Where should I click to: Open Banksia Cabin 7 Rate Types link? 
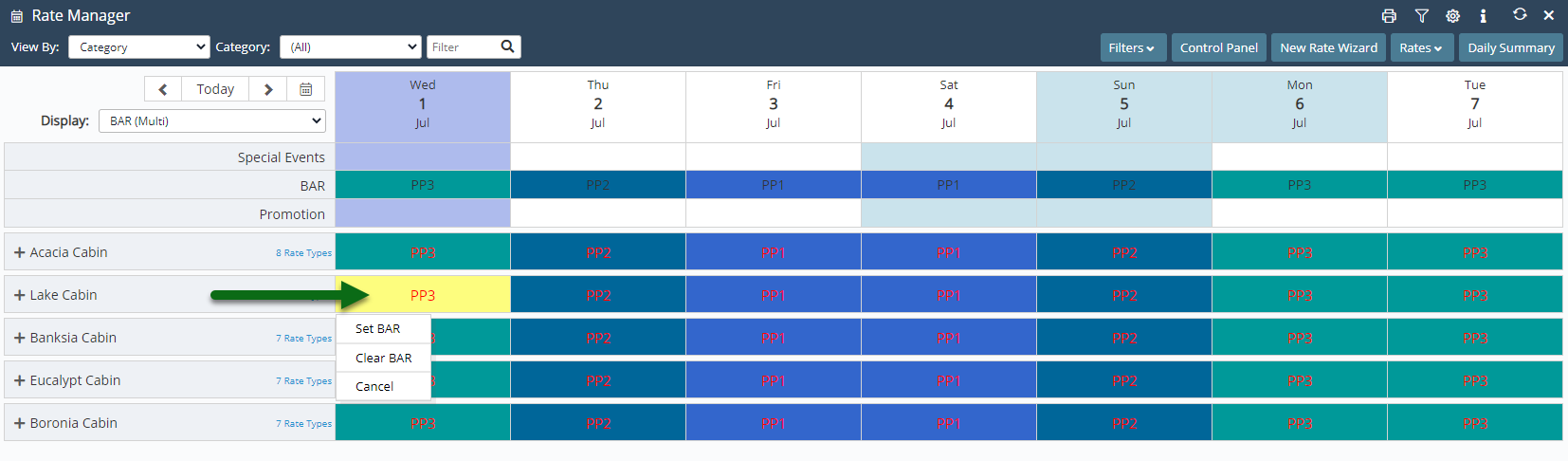pos(303,339)
